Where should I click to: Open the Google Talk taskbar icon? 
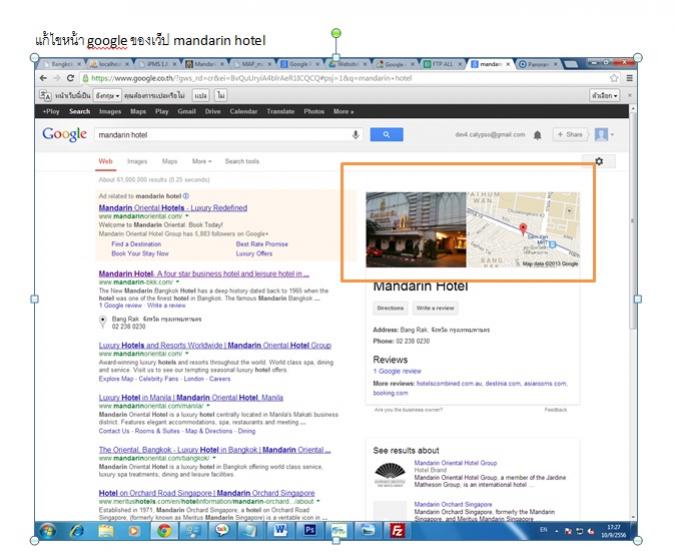(222, 531)
